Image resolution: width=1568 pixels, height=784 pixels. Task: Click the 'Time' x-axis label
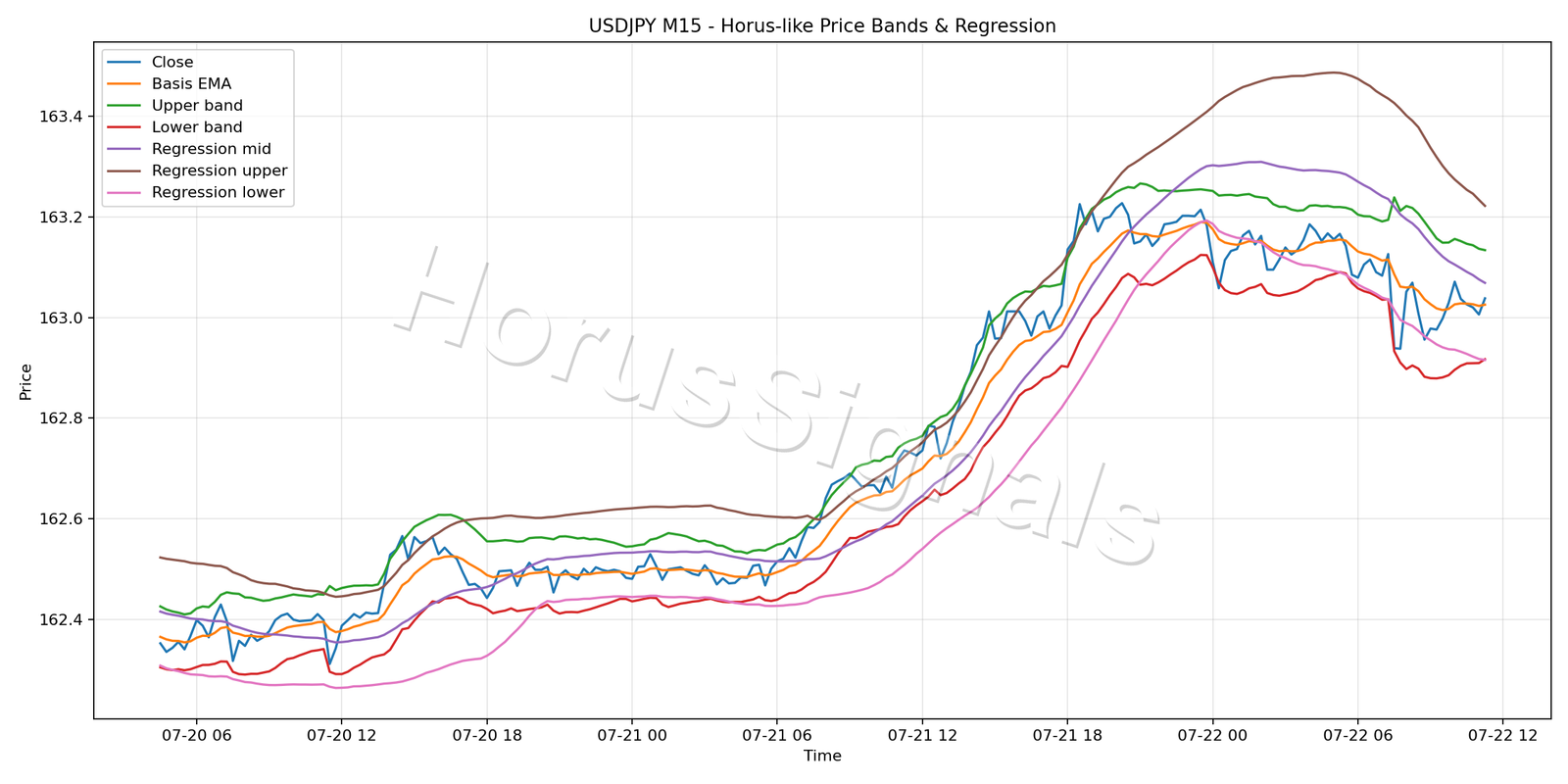pyautogui.click(x=822, y=756)
